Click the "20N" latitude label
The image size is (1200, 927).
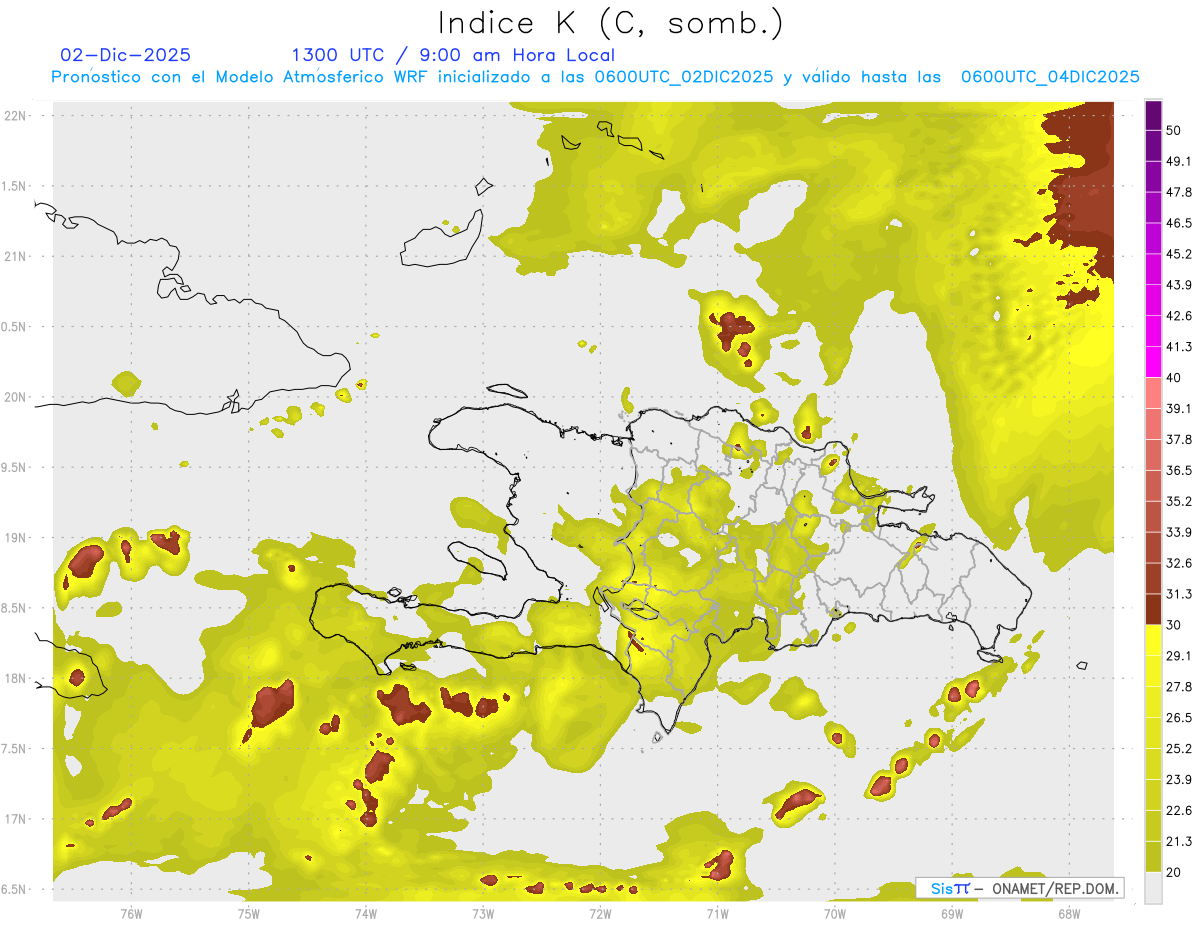click(x=16, y=397)
